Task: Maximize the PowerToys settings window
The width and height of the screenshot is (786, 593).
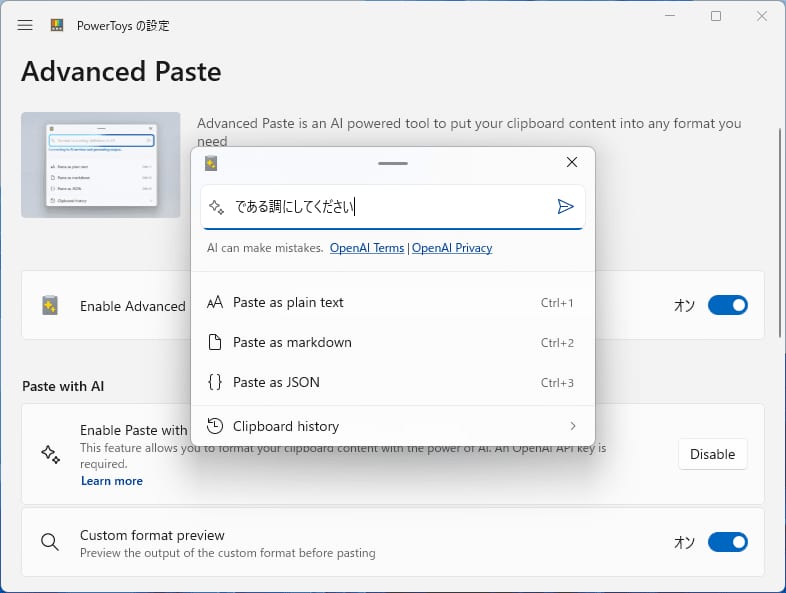Action: [x=716, y=16]
